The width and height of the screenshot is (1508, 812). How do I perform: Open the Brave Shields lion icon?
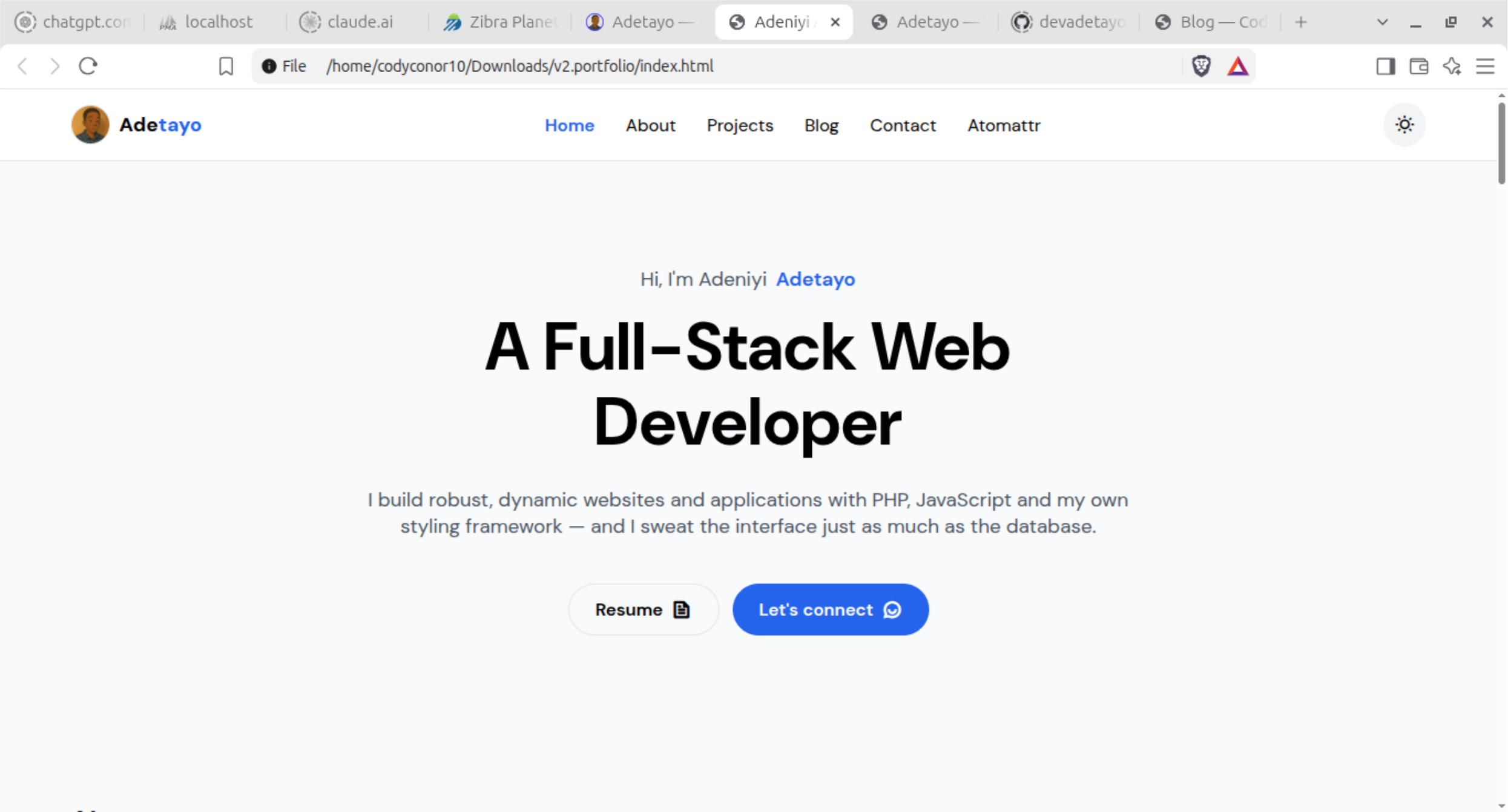point(1201,65)
